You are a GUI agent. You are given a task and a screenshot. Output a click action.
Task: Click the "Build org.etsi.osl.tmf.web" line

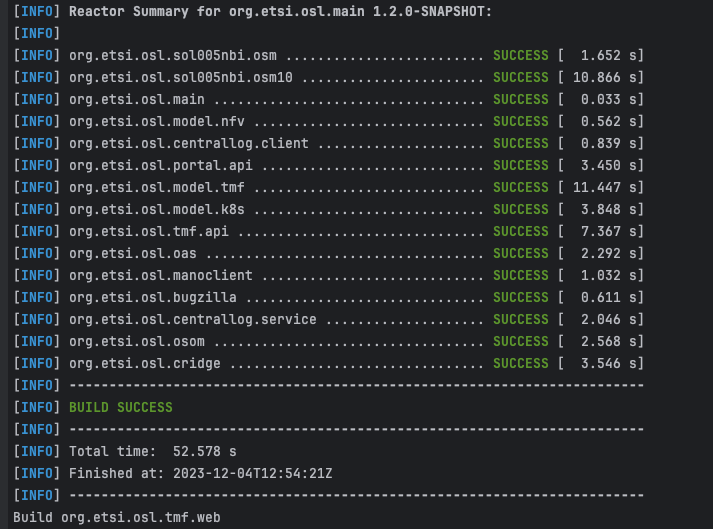click(110, 517)
